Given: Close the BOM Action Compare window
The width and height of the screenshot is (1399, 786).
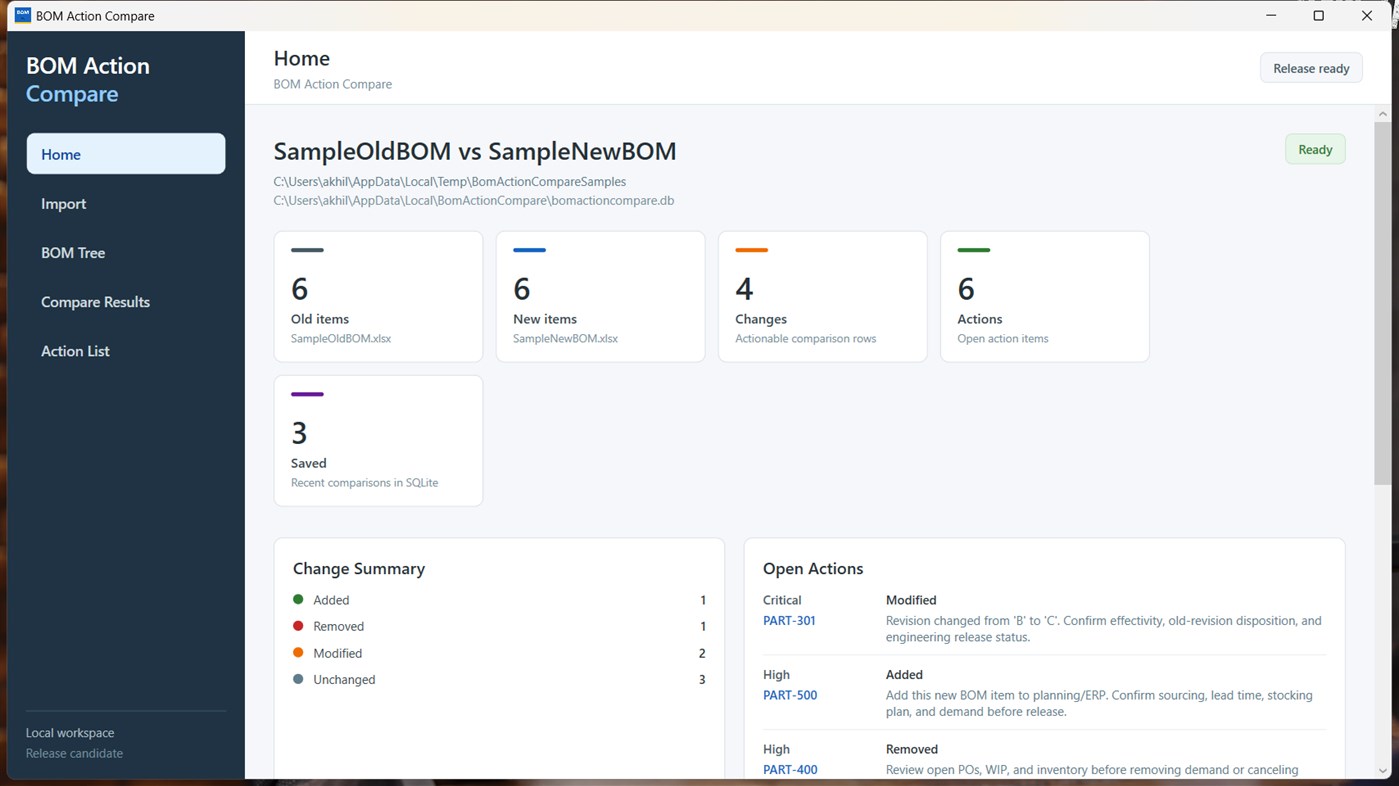Looking at the screenshot, I should point(1366,15).
